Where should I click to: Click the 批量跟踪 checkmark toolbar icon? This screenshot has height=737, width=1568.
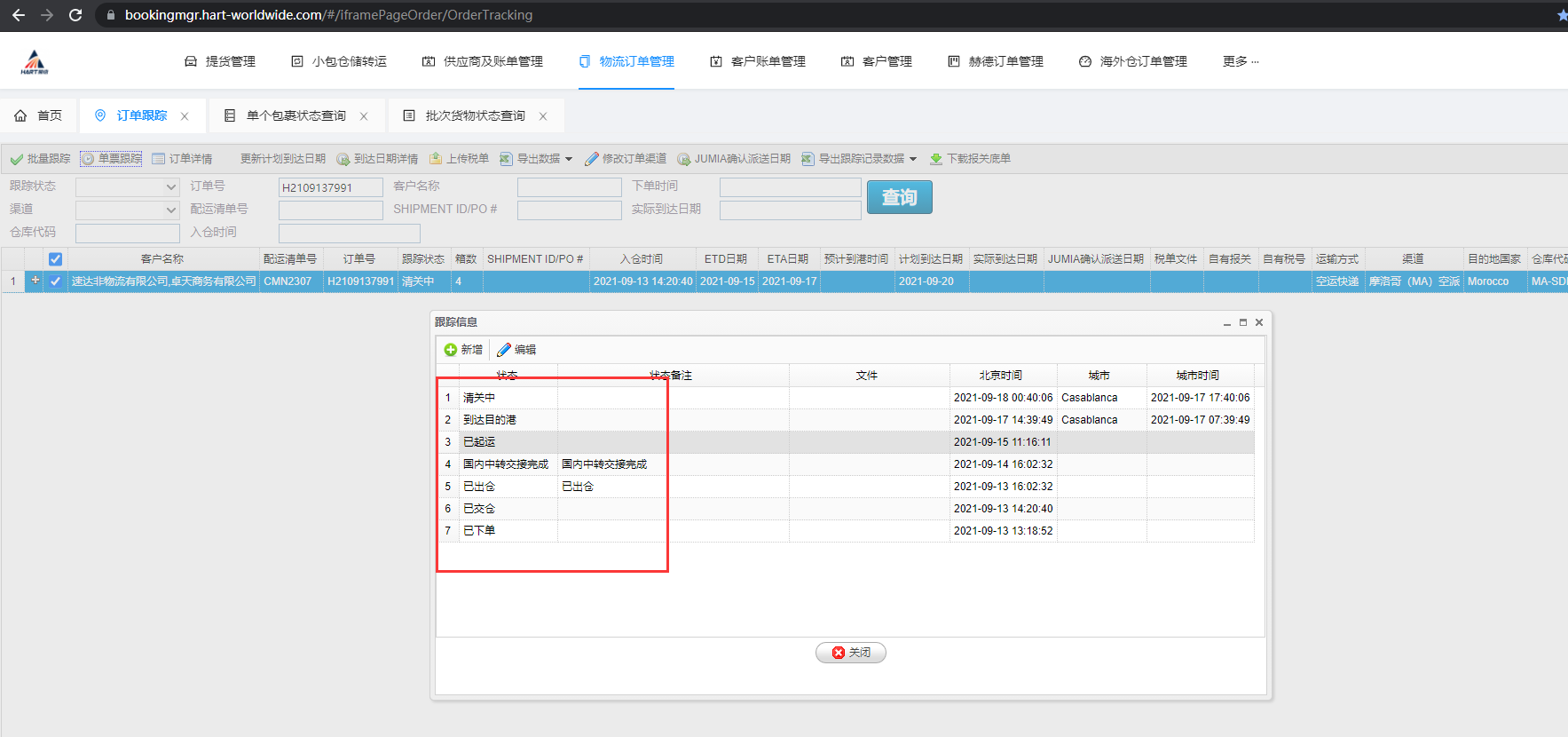pos(16,159)
